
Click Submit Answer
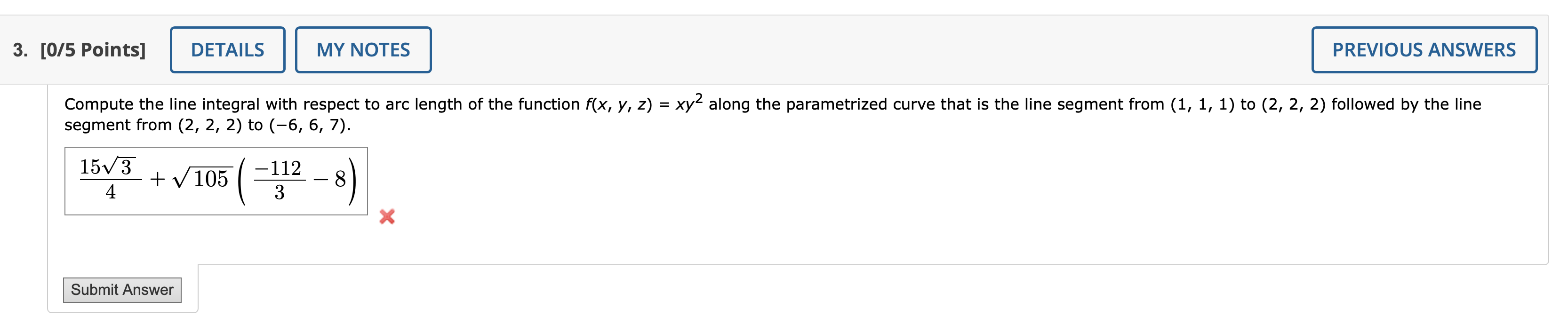click(x=122, y=290)
